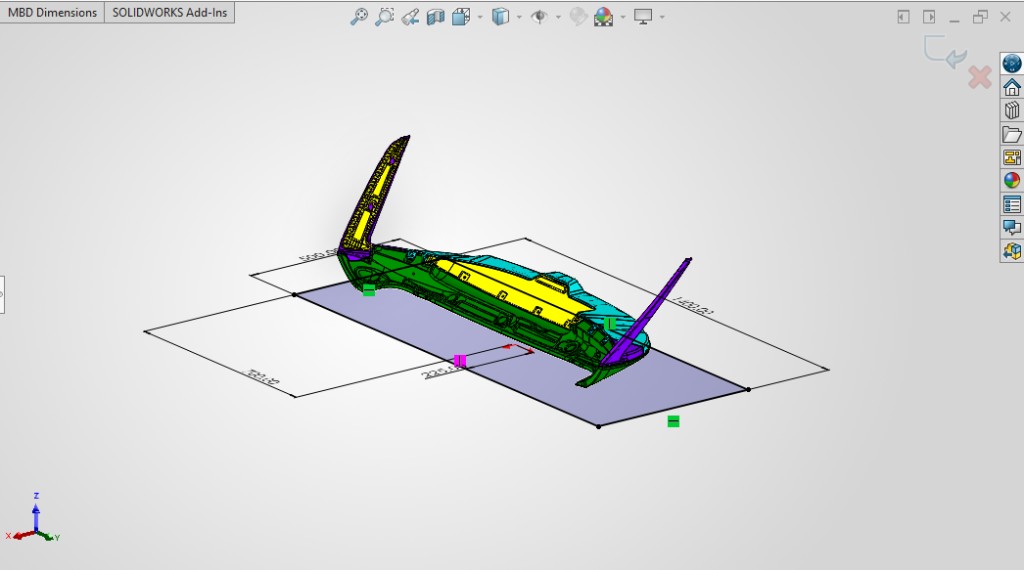Activate the Section View tool
The height and width of the screenshot is (570, 1024).
[x=436, y=17]
